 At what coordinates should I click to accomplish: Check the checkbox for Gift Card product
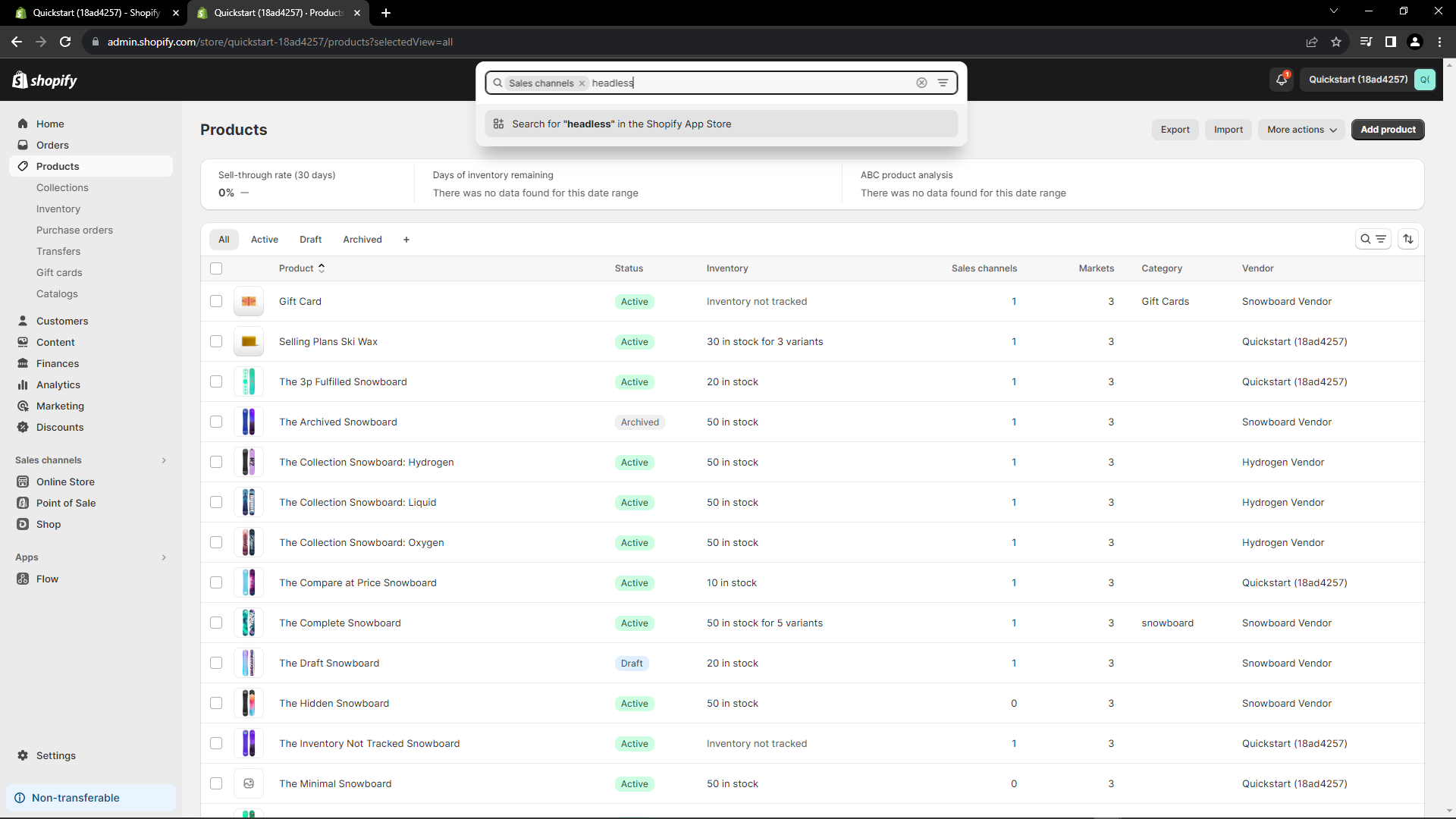(x=216, y=301)
